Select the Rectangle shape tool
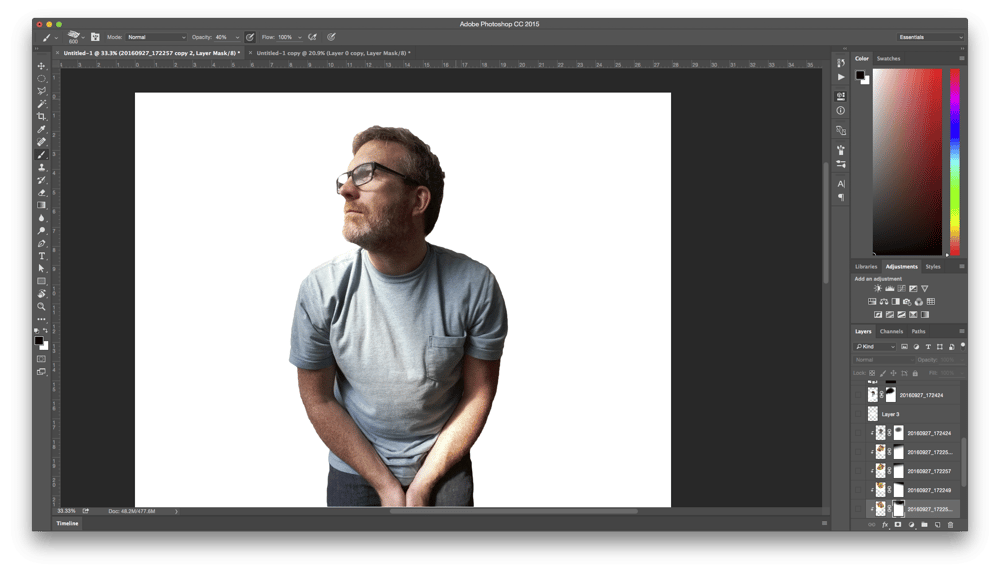 click(41, 281)
